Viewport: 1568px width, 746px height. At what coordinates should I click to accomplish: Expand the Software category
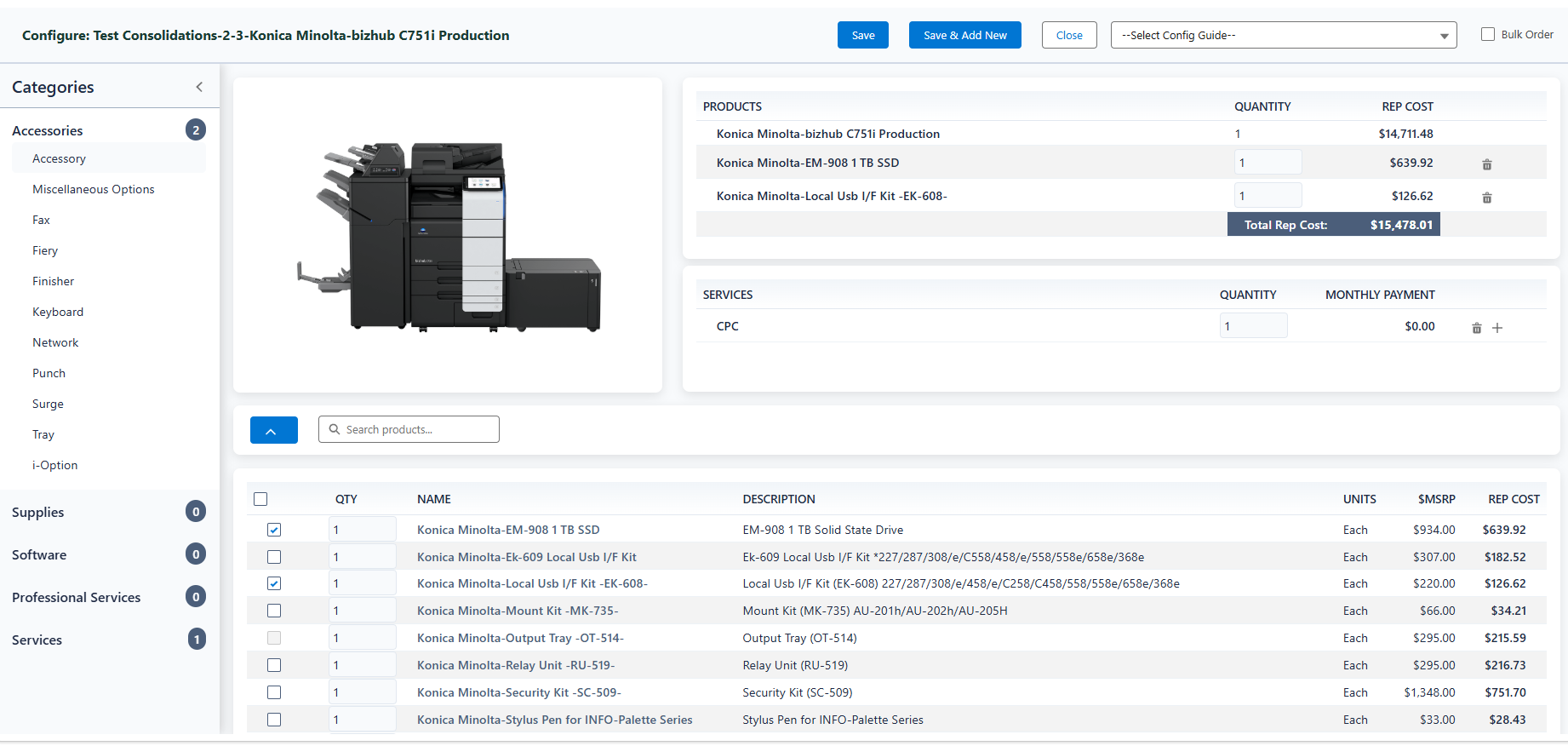(39, 554)
